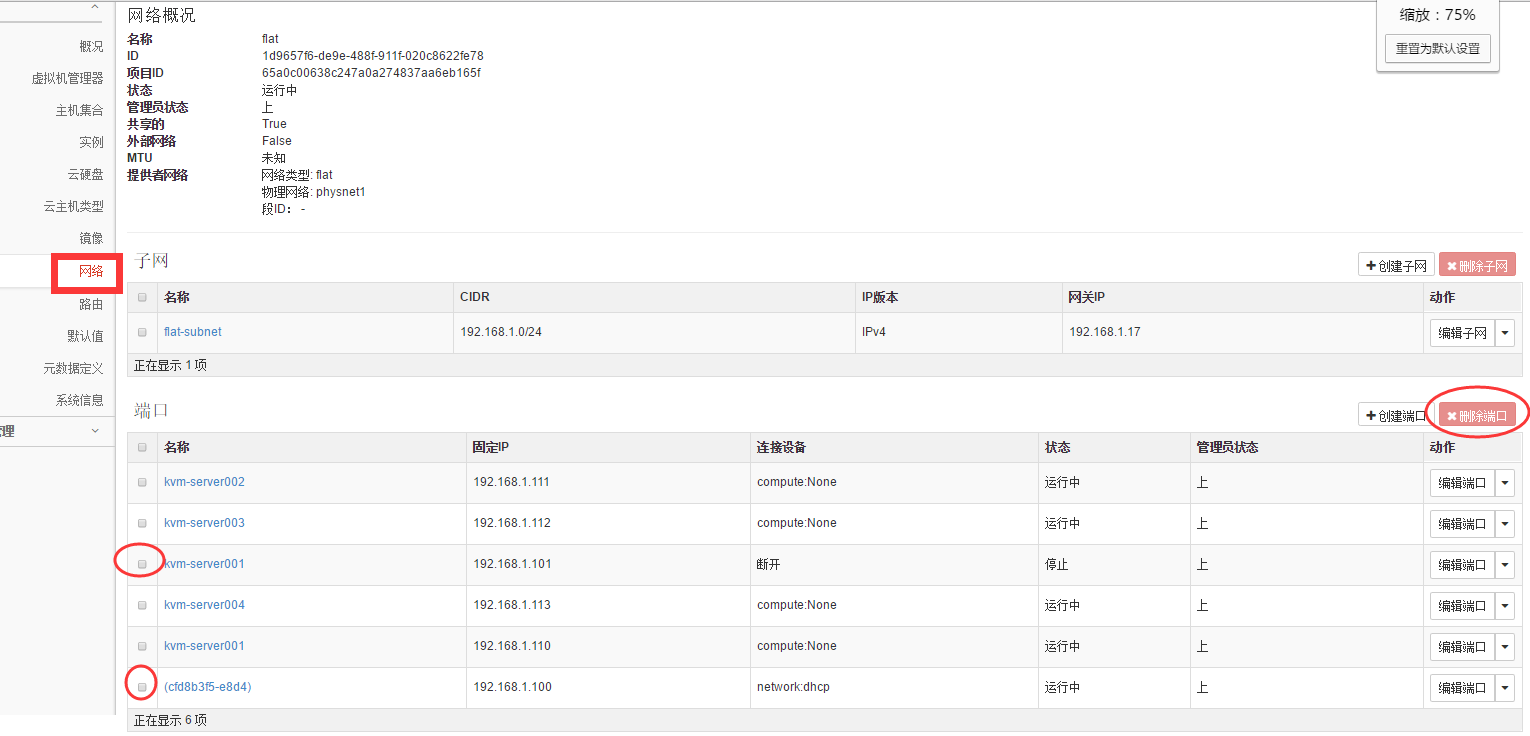Click the network:dhcp device cell
This screenshot has width=1530, height=736.
pyautogui.click(x=793, y=687)
